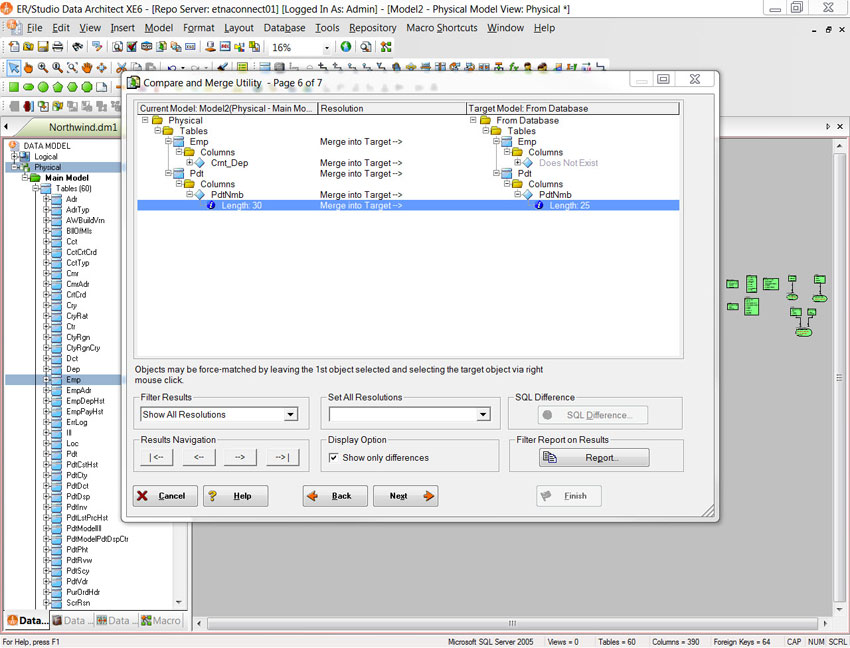Click the Open file toolbar icon
The image size is (850, 648).
pos(28,47)
